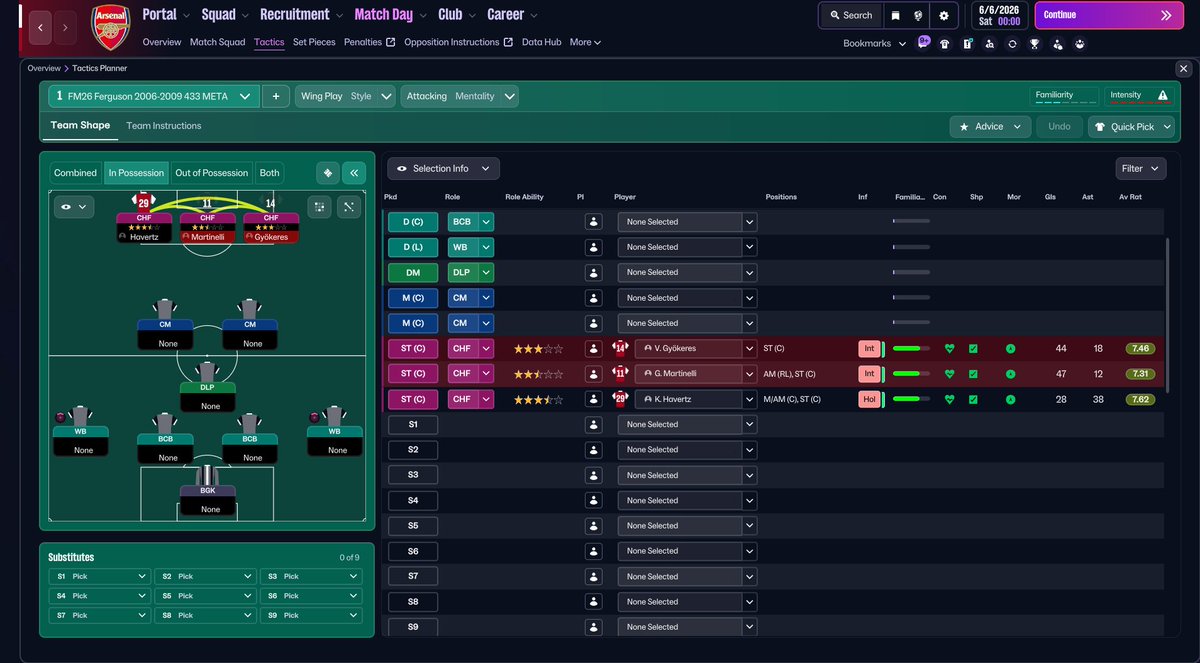Select Out of Possession pitch view

[x=212, y=173]
